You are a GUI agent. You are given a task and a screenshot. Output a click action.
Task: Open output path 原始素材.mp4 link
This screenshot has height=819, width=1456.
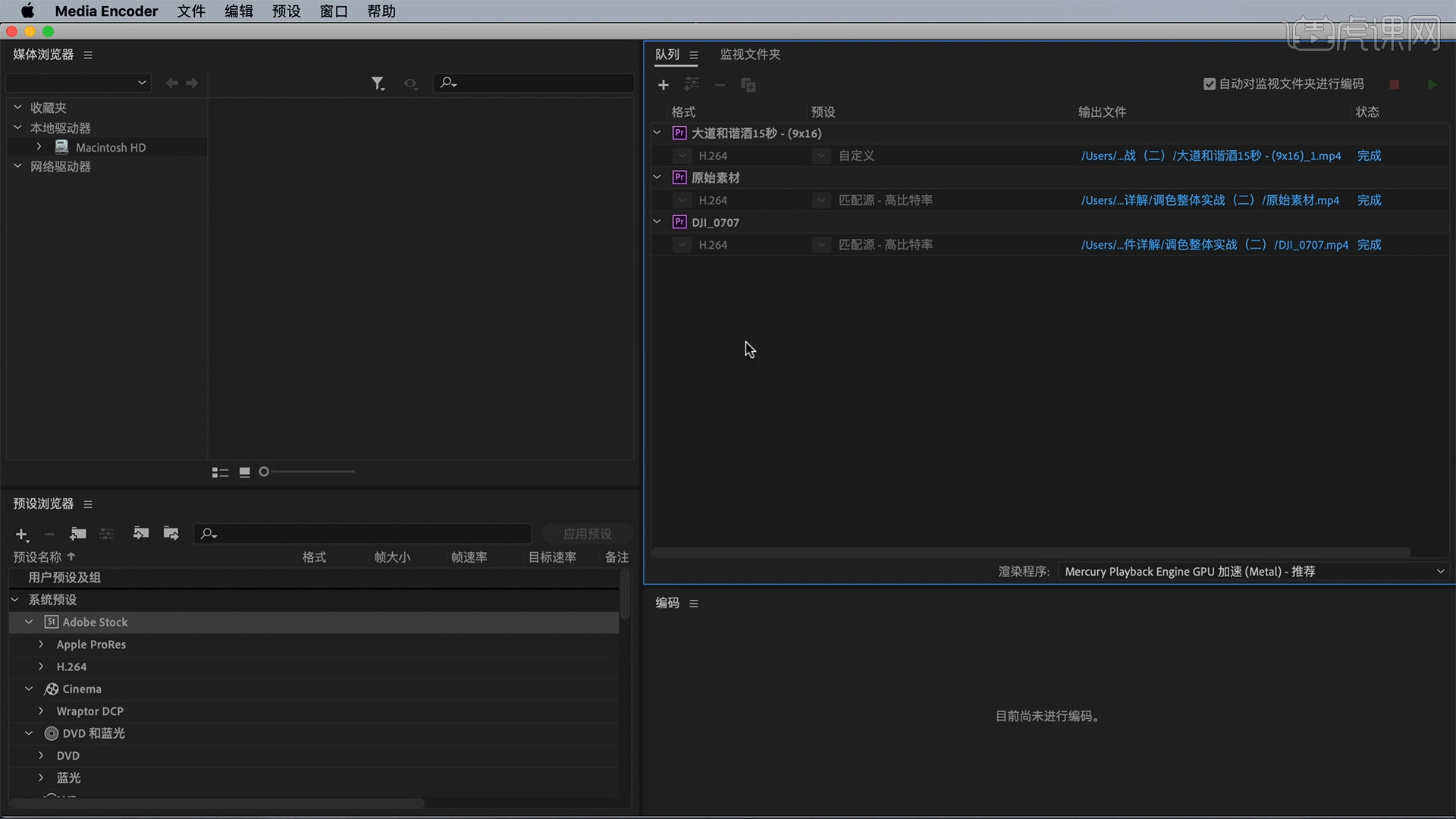coord(1210,200)
